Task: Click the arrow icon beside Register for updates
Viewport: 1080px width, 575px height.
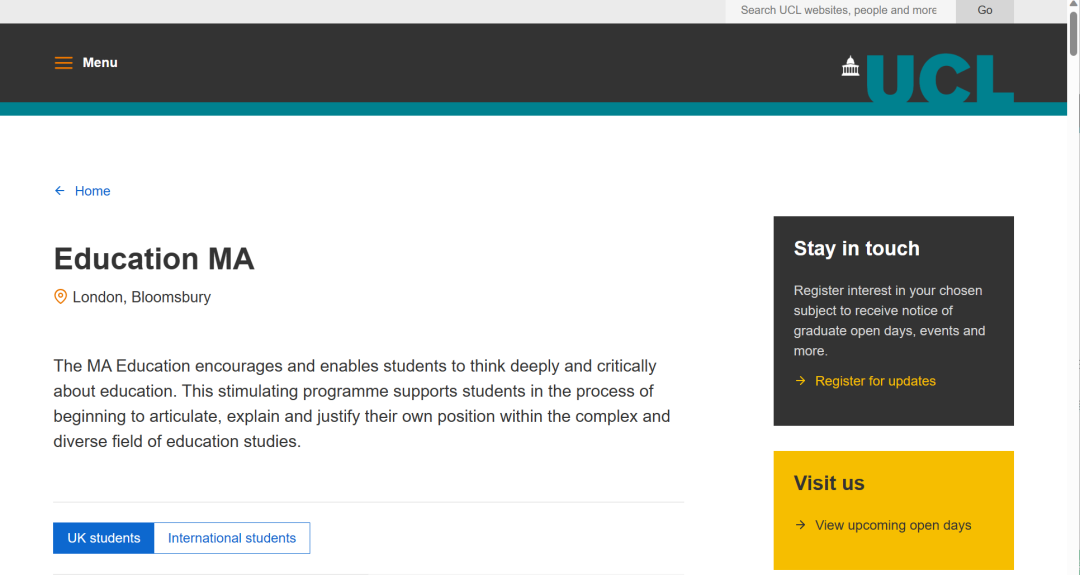Action: pos(800,381)
